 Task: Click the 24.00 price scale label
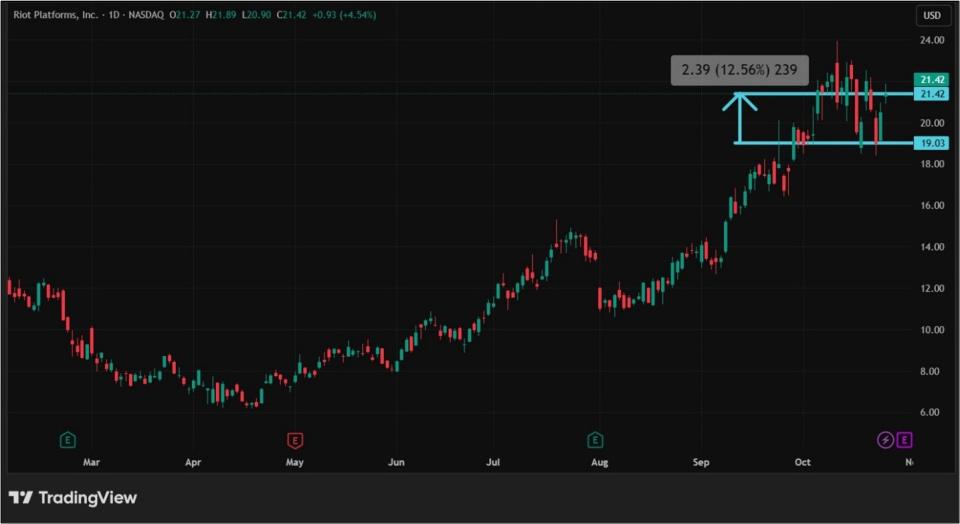pyautogui.click(x=932, y=40)
